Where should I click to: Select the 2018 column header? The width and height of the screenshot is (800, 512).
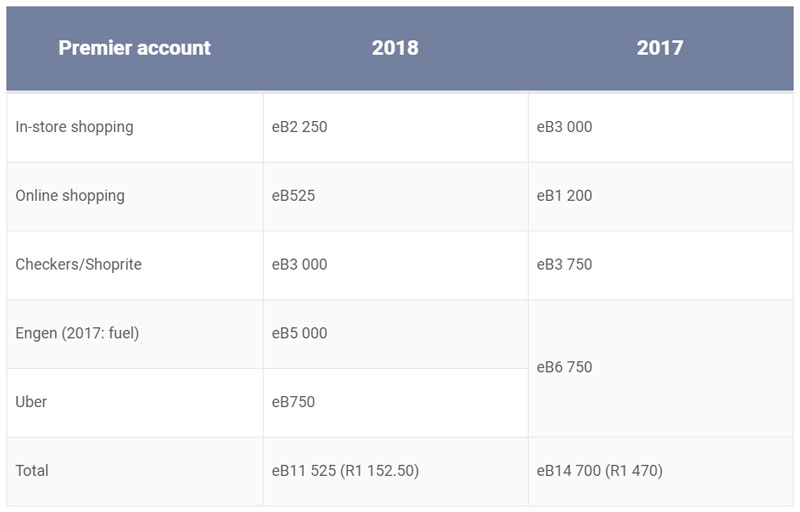click(395, 48)
